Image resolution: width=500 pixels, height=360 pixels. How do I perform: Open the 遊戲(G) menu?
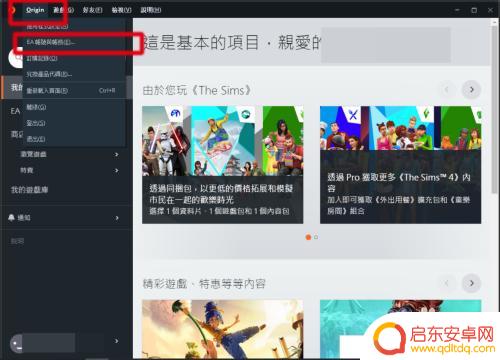(x=63, y=10)
